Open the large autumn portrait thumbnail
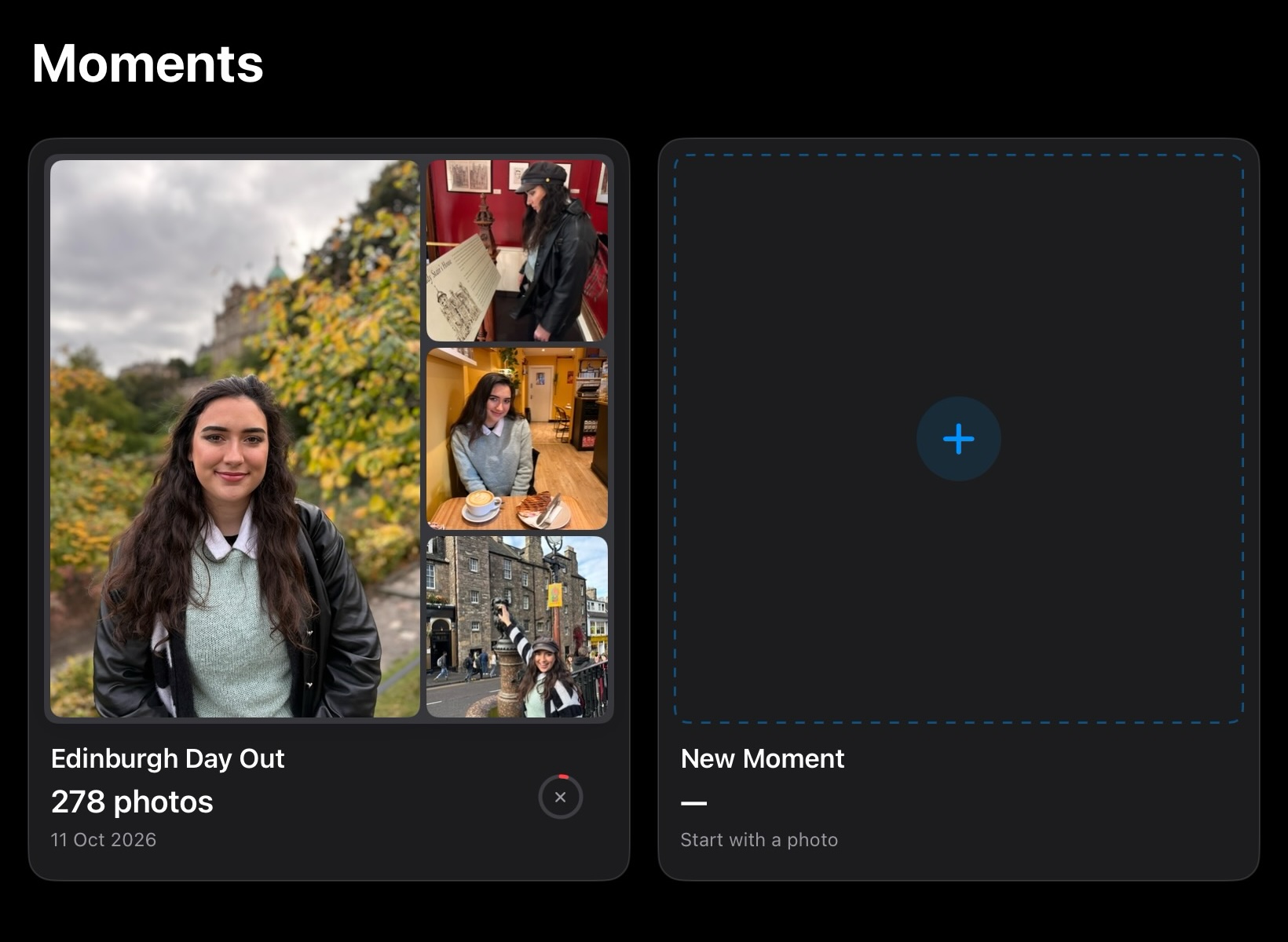The image size is (1288, 942). (235, 439)
